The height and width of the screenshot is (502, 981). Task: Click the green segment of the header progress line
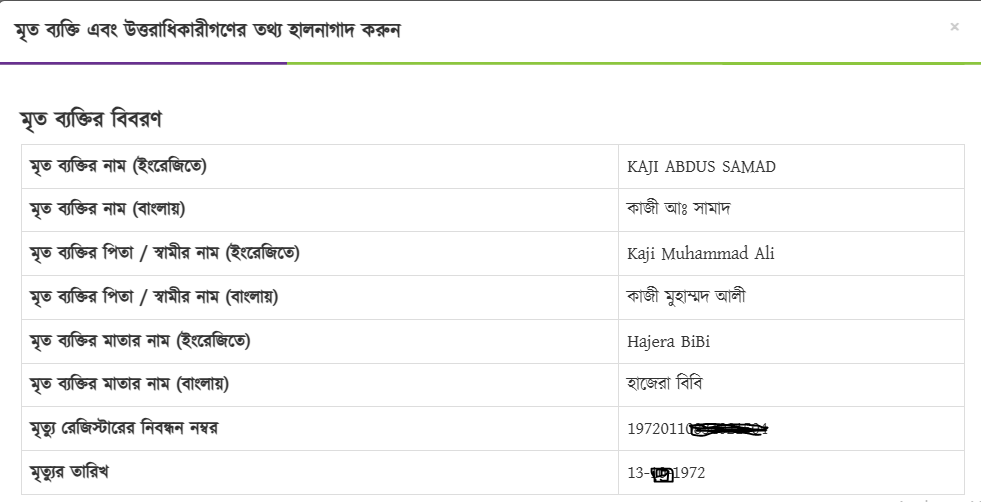tap(632, 63)
